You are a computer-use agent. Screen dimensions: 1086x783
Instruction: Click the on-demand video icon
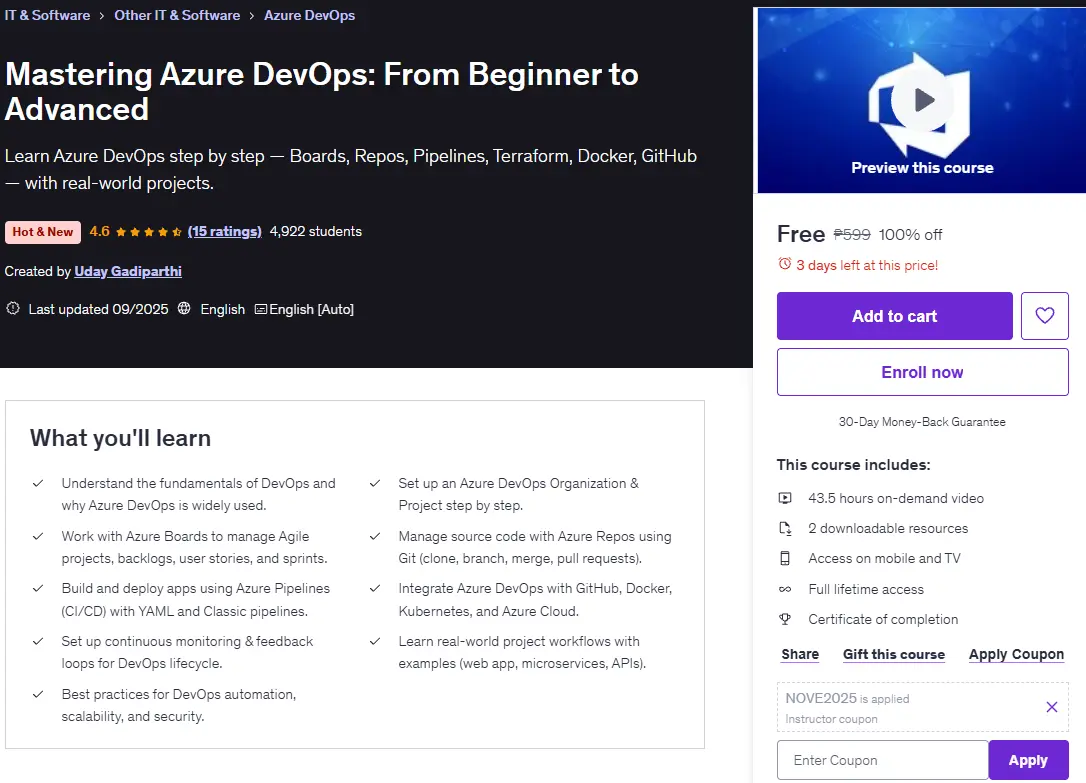(785, 498)
